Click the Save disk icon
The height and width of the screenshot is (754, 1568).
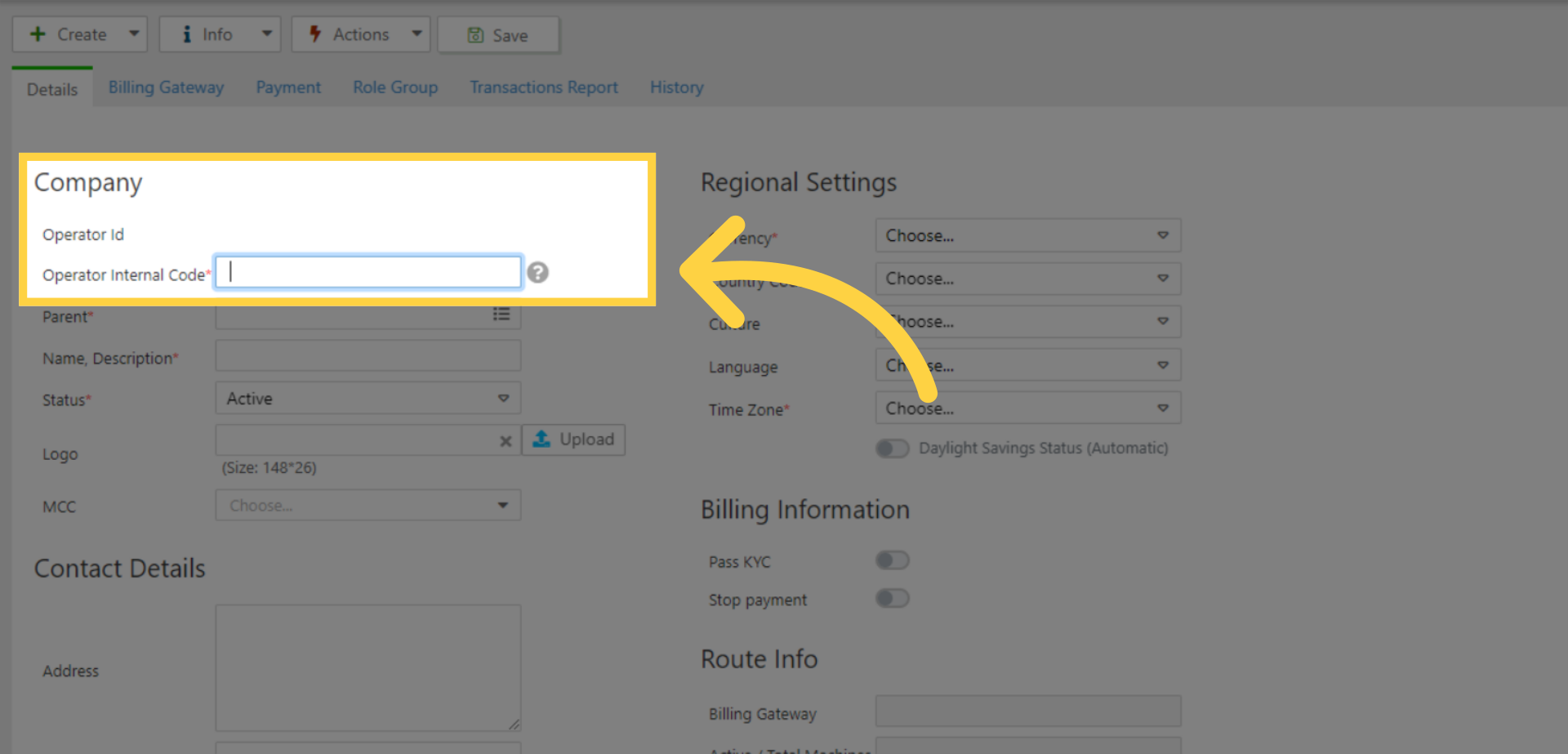point(475,35)
